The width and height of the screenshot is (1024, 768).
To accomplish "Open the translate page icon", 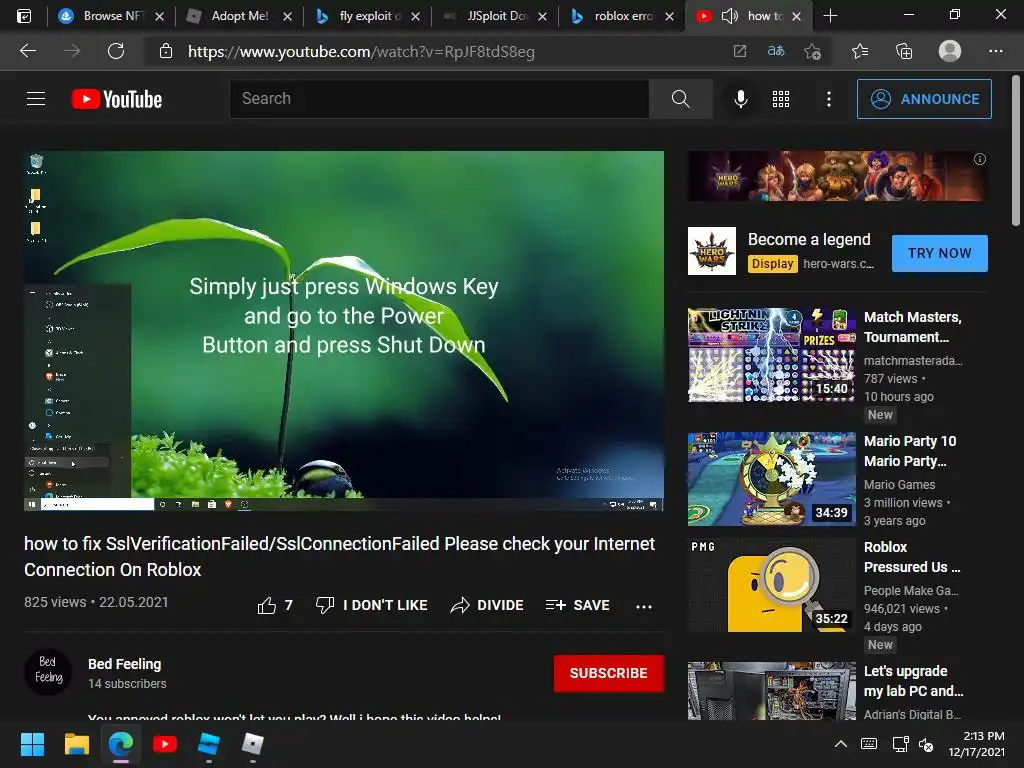I will [x=776, y=51].
